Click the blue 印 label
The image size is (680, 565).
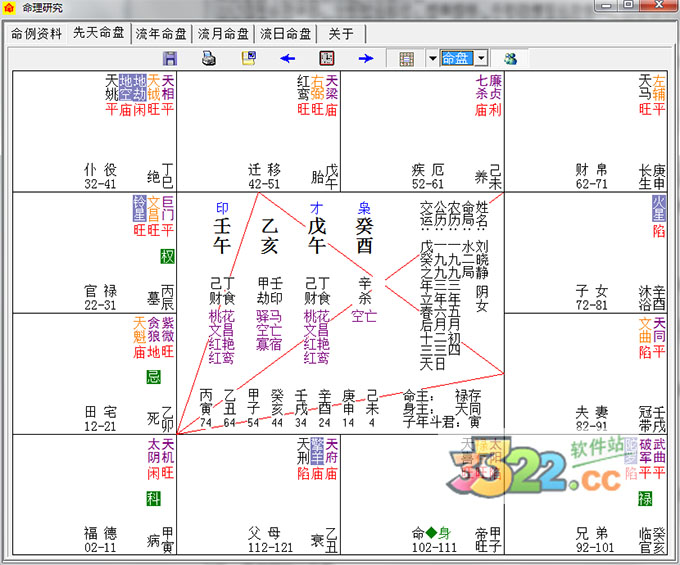tap(222, 208)
